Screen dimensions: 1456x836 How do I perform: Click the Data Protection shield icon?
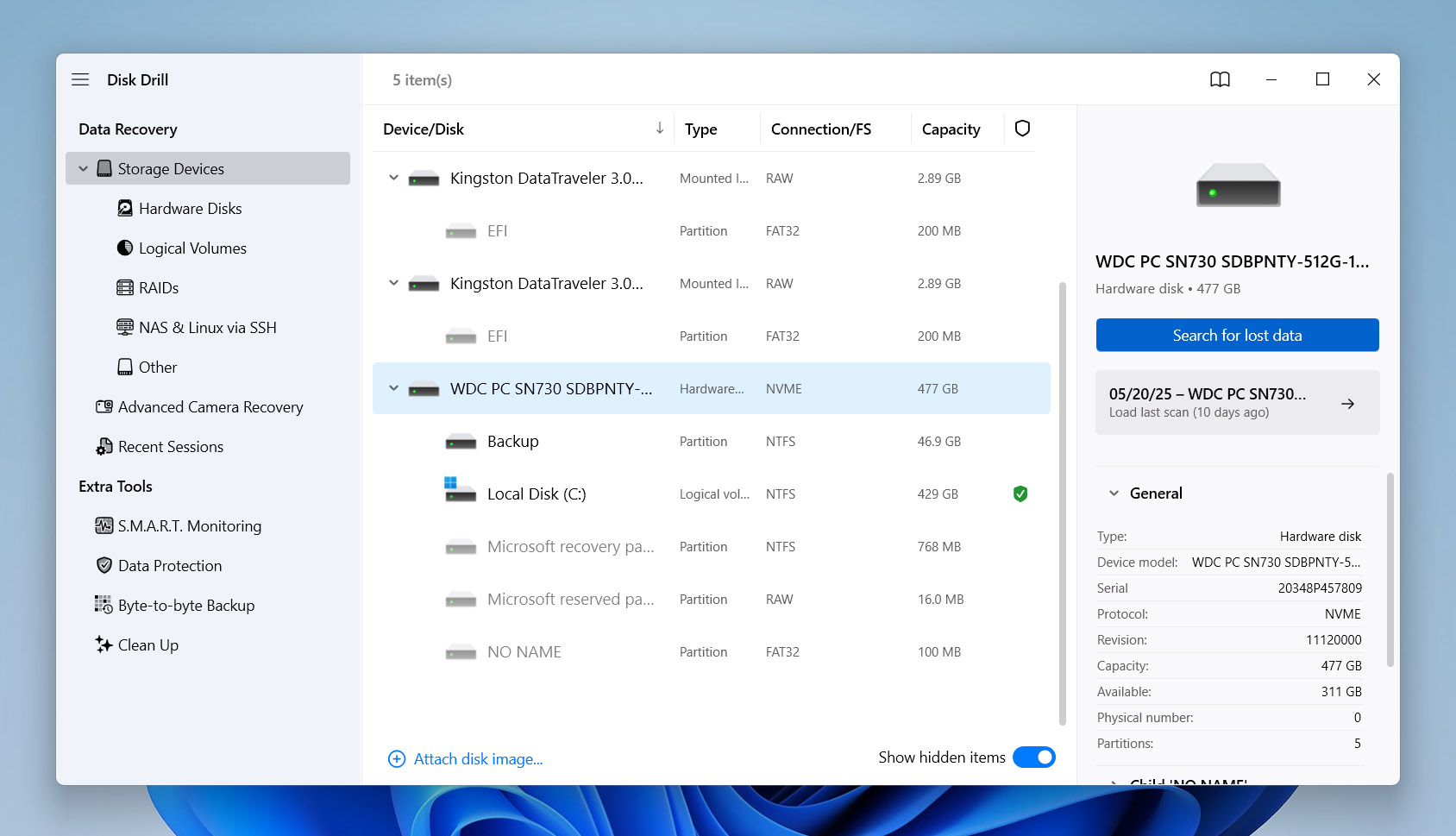pos(104,565)
